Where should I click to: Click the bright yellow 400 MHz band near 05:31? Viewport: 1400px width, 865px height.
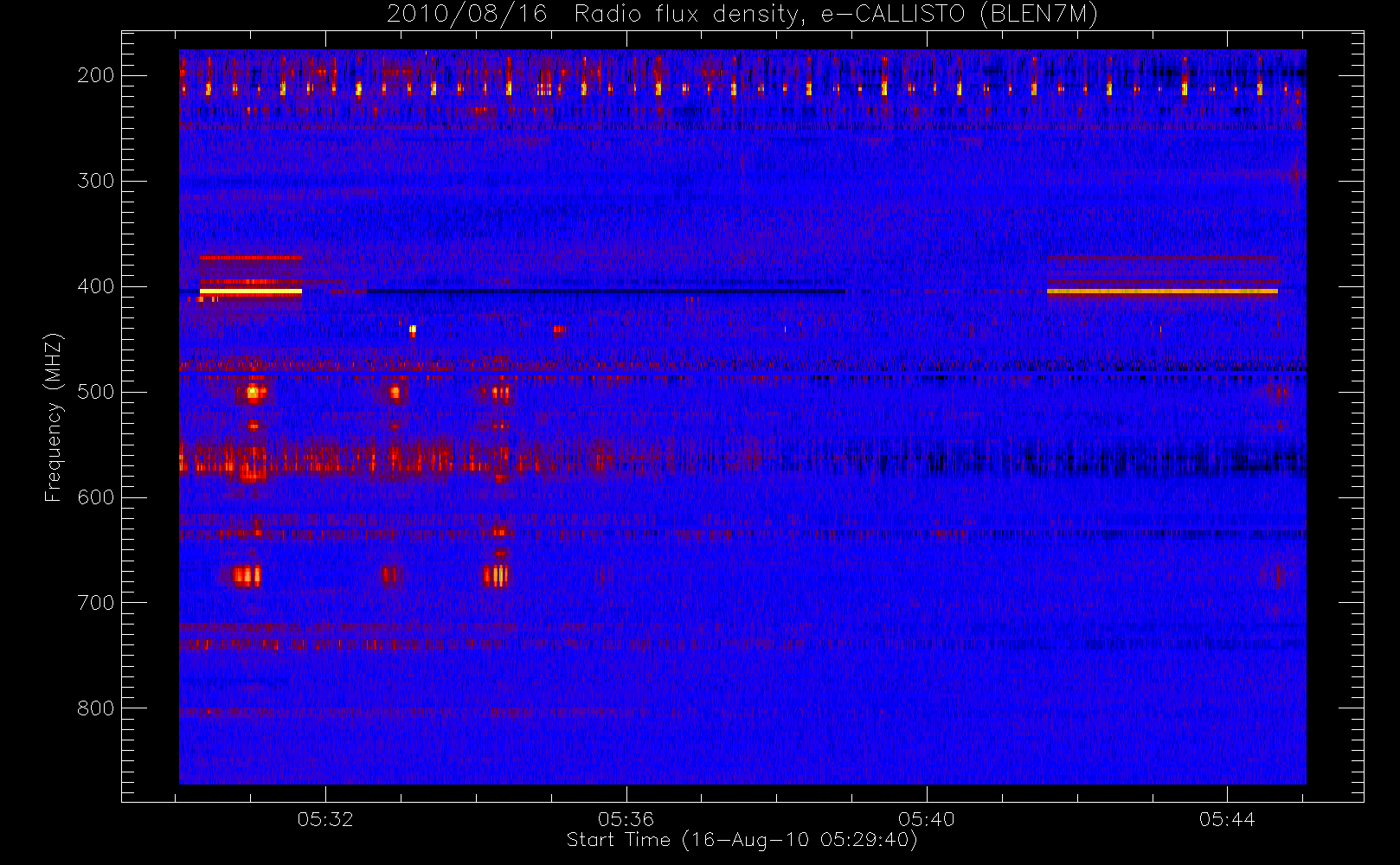251,292
